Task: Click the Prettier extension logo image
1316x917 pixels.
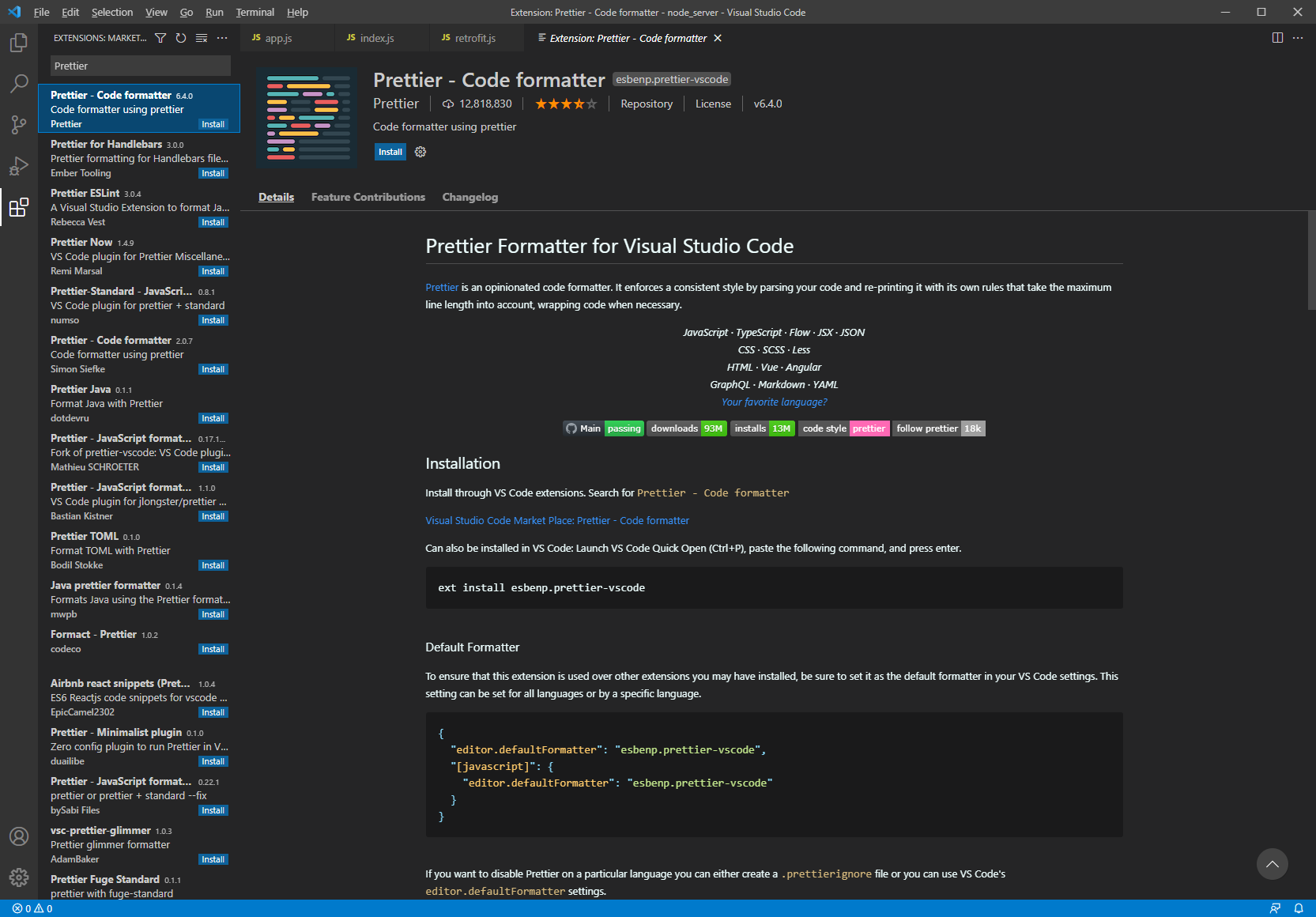Action: pos(307,118)
